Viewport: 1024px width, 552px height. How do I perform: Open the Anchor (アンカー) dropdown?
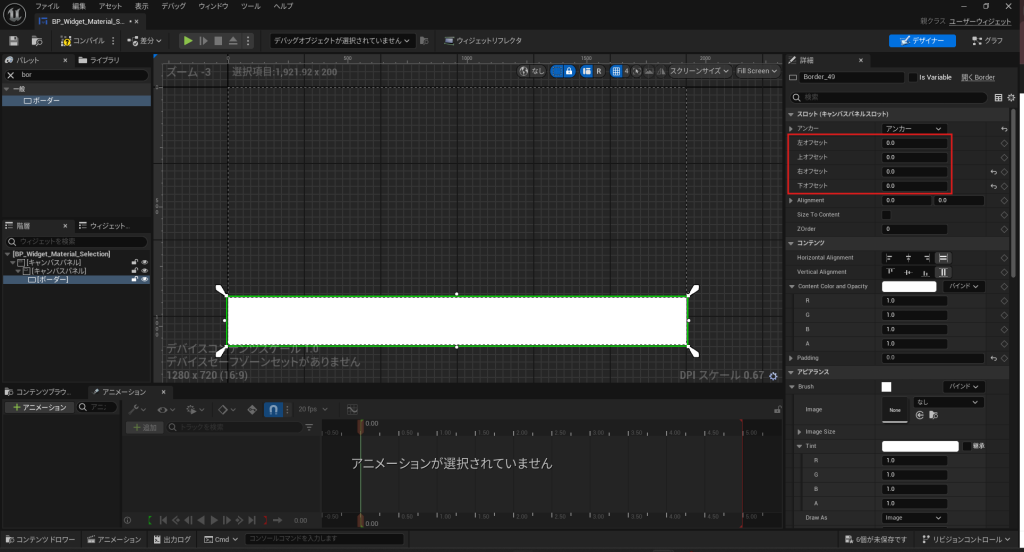[914, 129]
